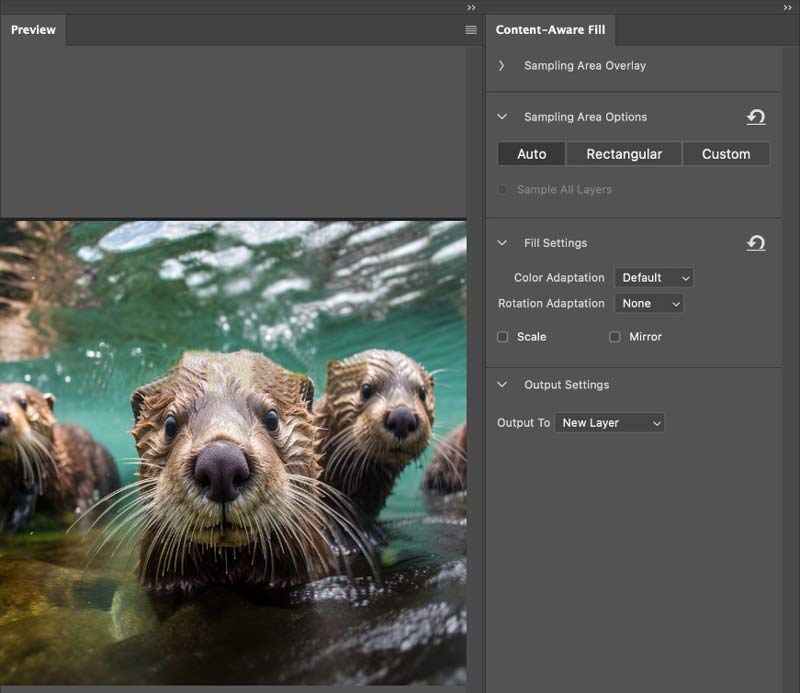This screenshot has width=800, height=693.
Task: Open the Output To dropdown
Action: click(x=609, y=423)
